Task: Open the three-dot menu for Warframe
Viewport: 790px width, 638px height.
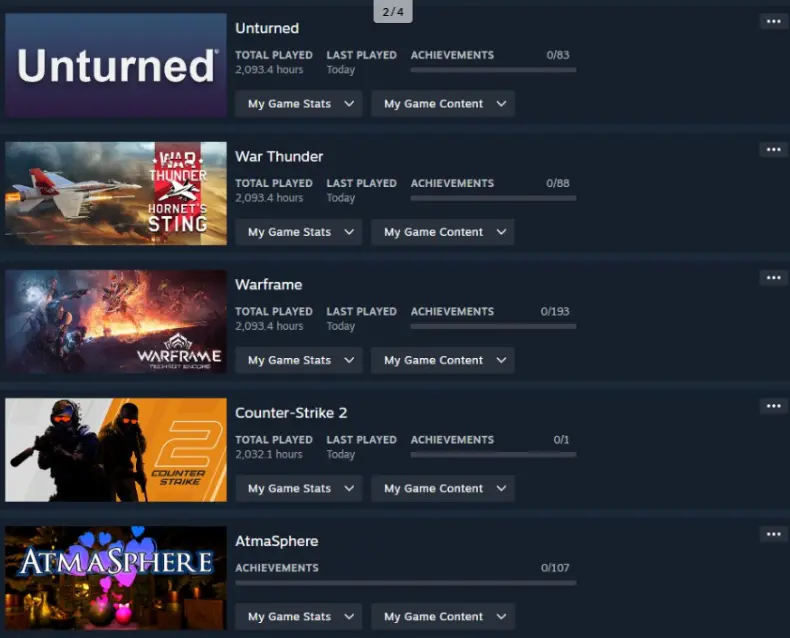Action: pyautogui.click(x=773, y=278)
